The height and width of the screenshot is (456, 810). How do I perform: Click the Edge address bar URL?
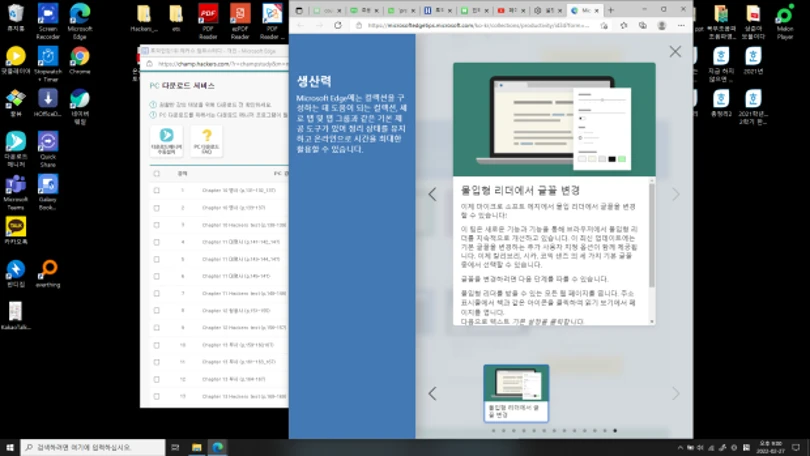pos(478,25)
